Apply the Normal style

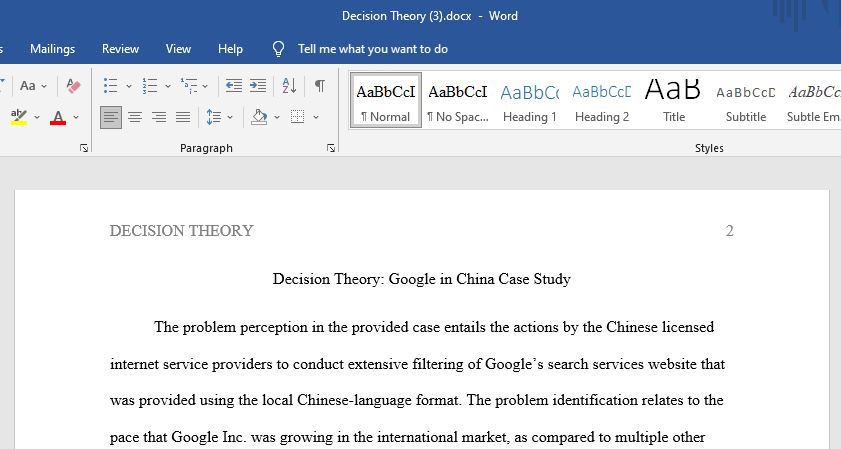coord(386,100)
